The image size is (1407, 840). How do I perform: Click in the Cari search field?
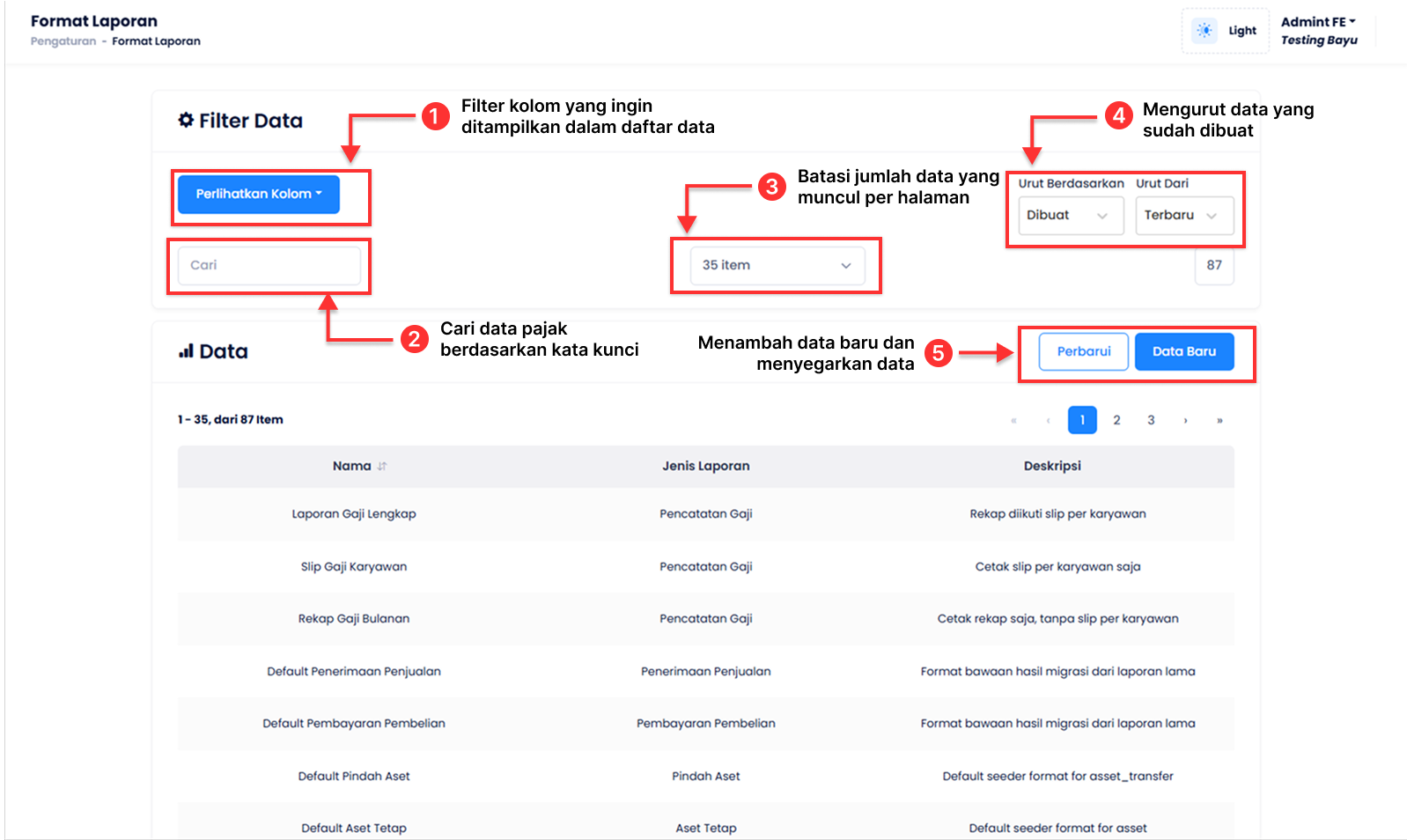pyautogui.click(x=269, y=265)
